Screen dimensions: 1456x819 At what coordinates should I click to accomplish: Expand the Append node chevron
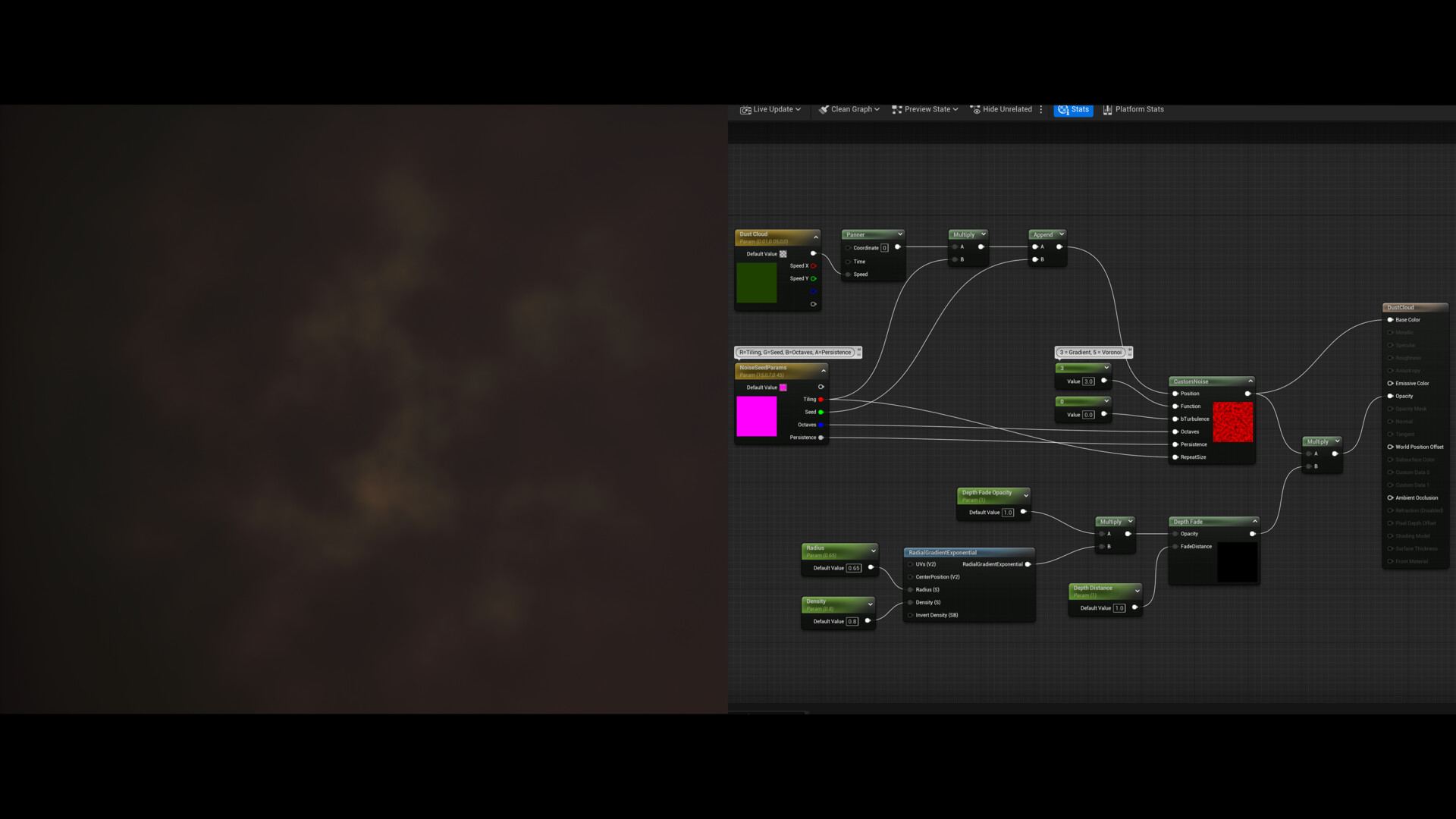click(x=1062, y=234)
